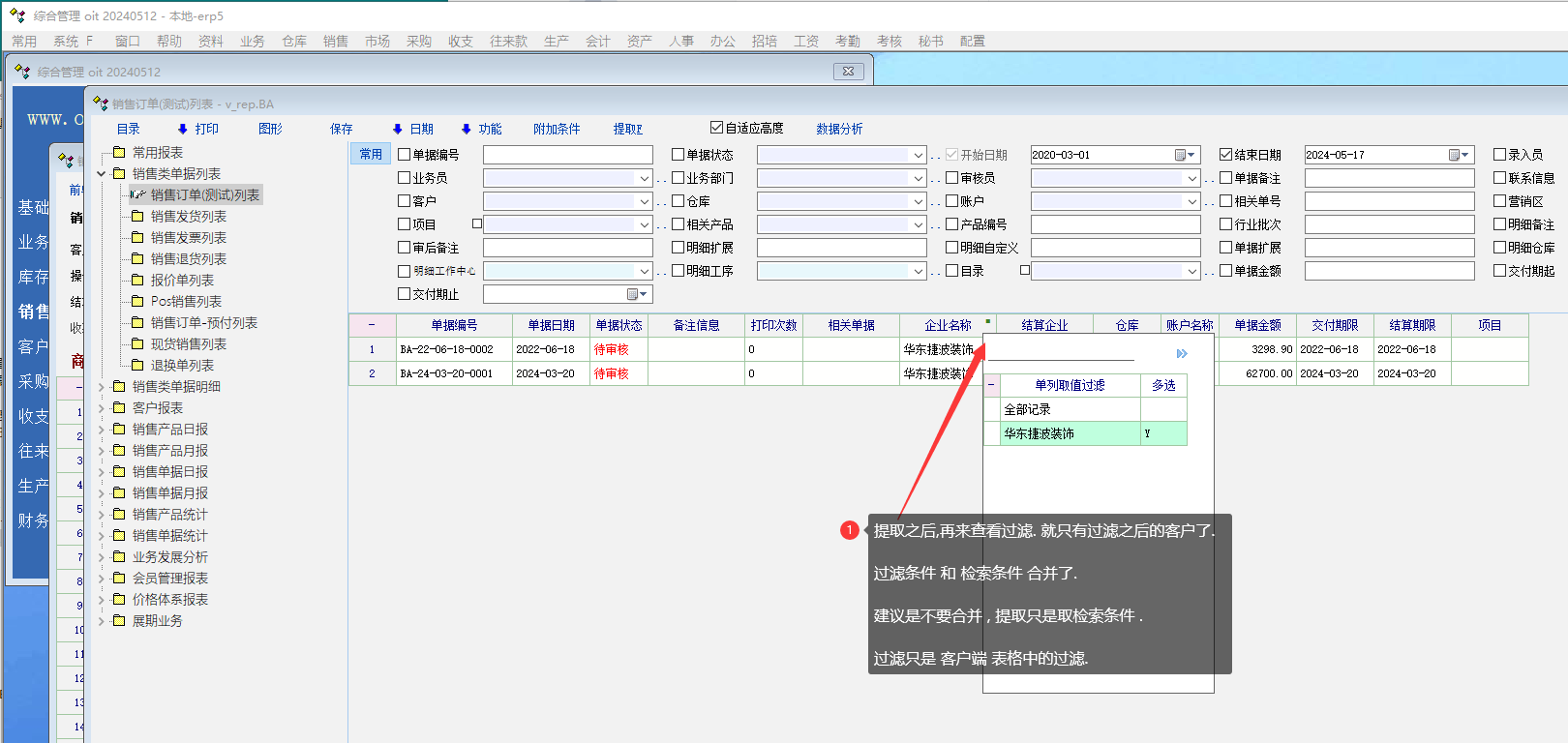Click the green filter marker on 企业名称 column
This screenshot has height=743, width=1568.
[987, 321]
